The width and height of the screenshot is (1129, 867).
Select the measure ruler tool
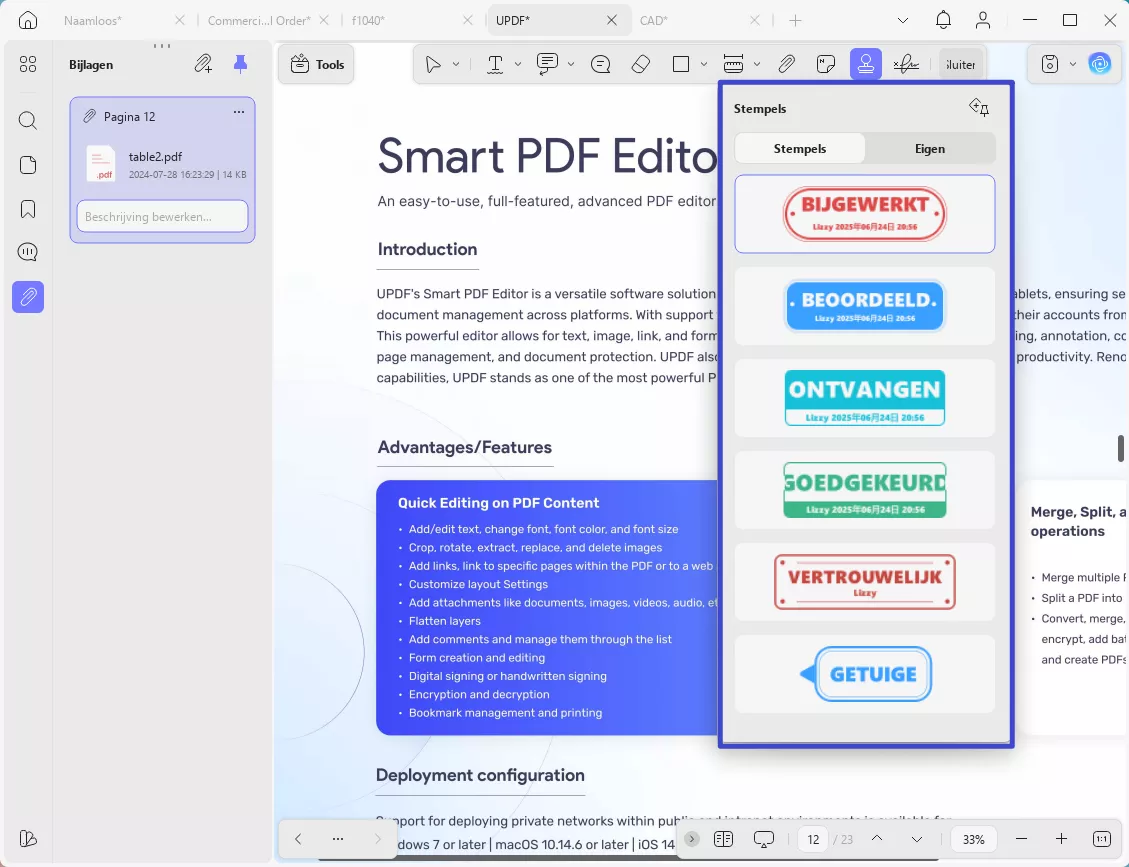[x=733, y=65]
